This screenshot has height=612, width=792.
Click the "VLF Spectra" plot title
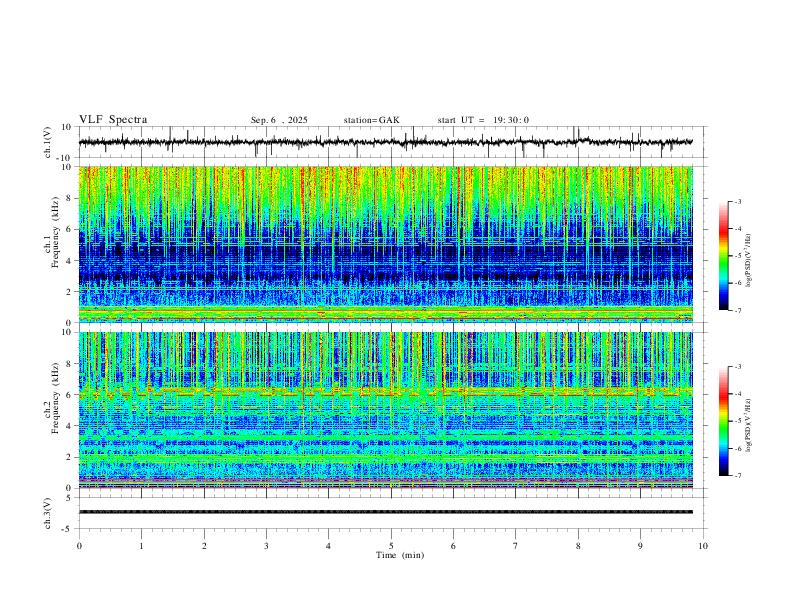113,120
